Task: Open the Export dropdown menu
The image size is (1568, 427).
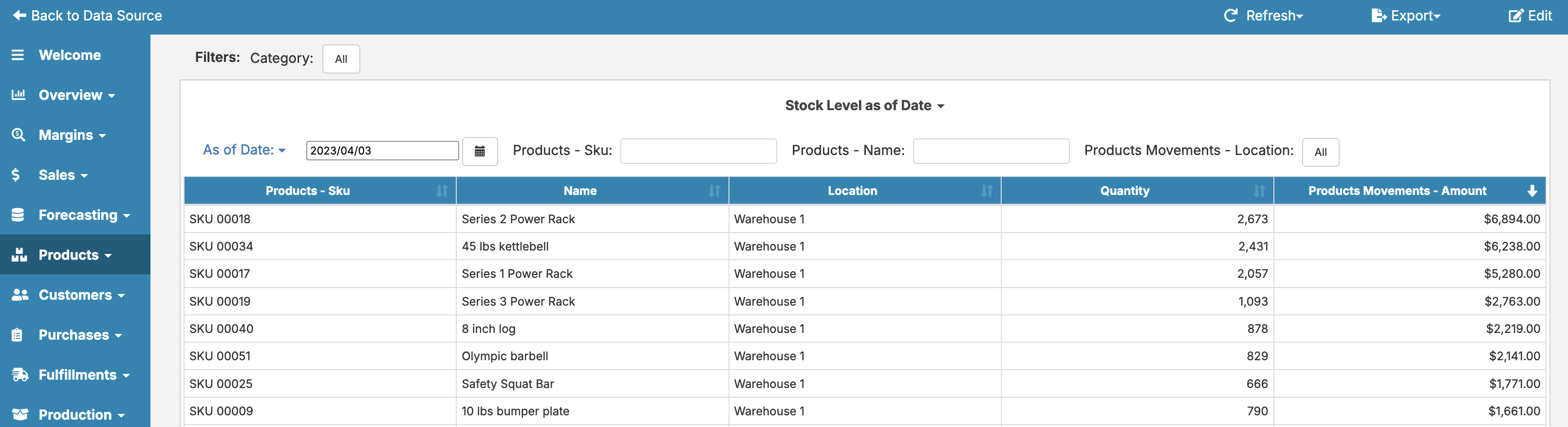Action: click(1405, 15)
